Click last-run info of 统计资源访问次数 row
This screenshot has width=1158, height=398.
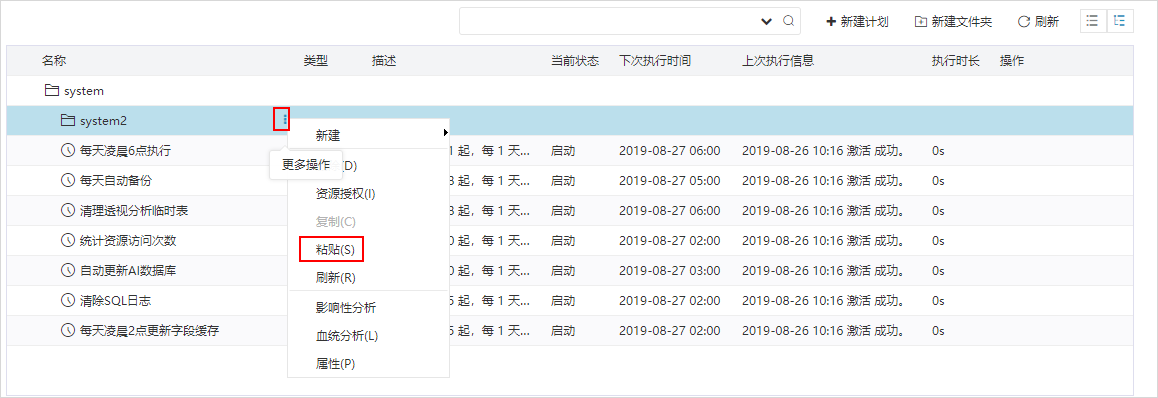tap(825, 240)
